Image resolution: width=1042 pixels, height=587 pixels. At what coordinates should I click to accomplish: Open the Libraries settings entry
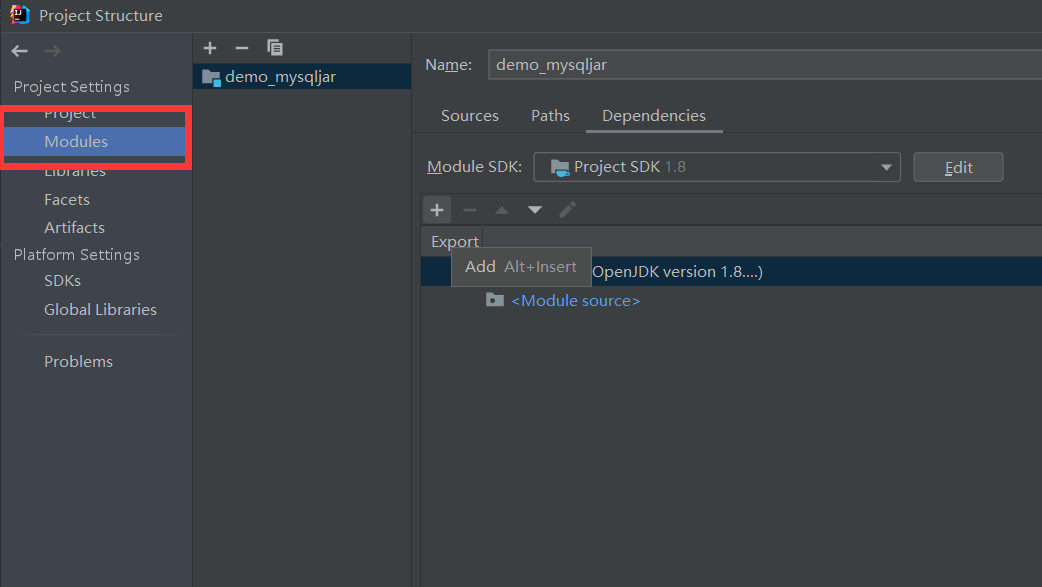click(75, 171)
